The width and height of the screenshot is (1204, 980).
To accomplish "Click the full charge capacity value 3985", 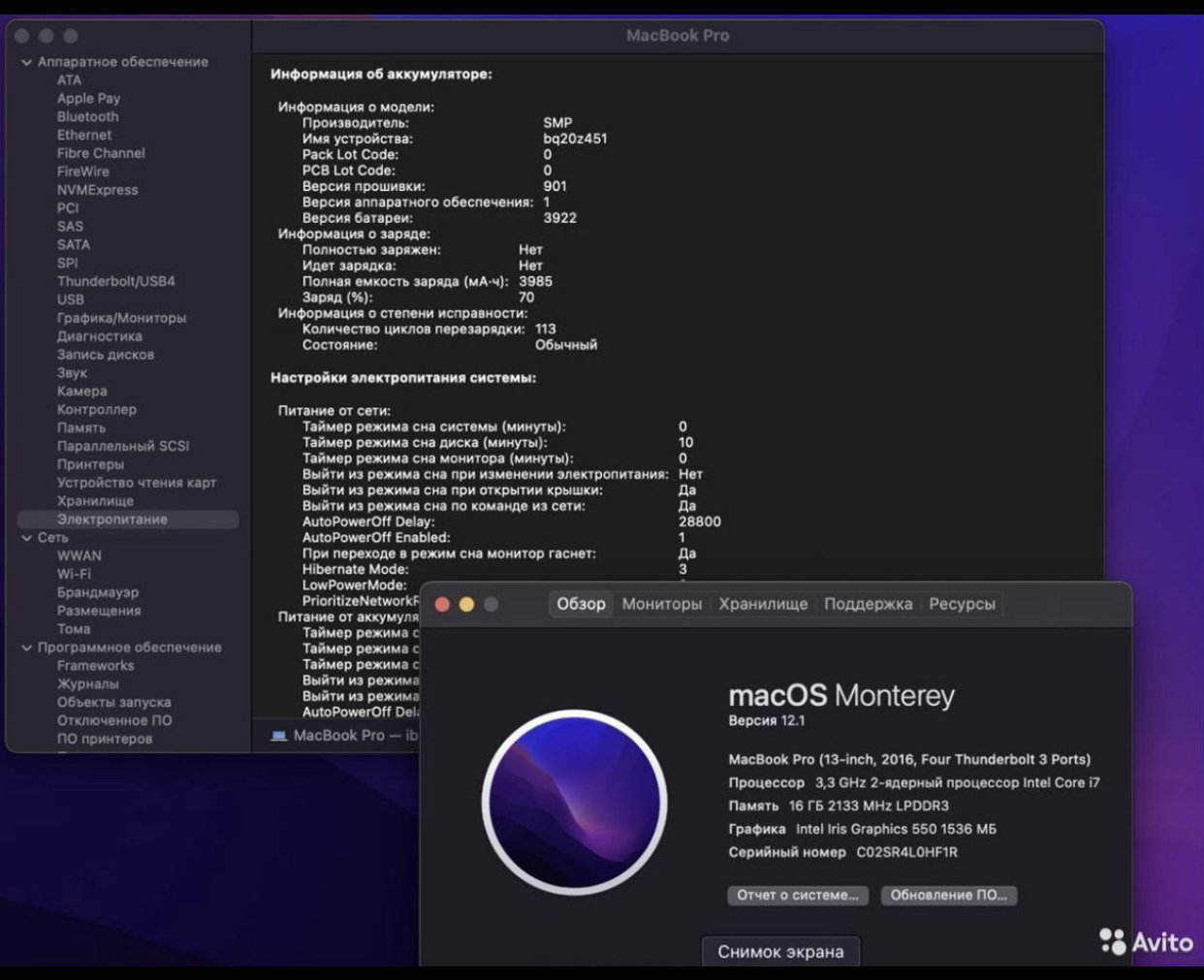I will tap(535, 282).
